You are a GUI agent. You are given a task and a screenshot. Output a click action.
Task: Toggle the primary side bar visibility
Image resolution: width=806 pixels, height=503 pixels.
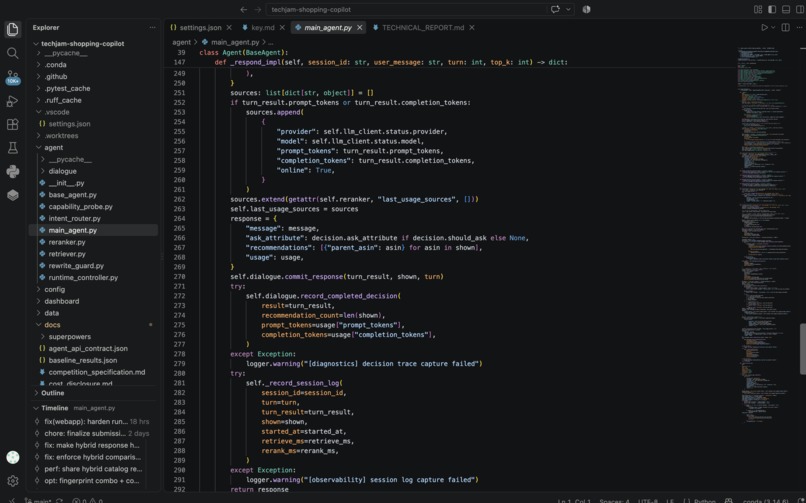tap(772, 9)
